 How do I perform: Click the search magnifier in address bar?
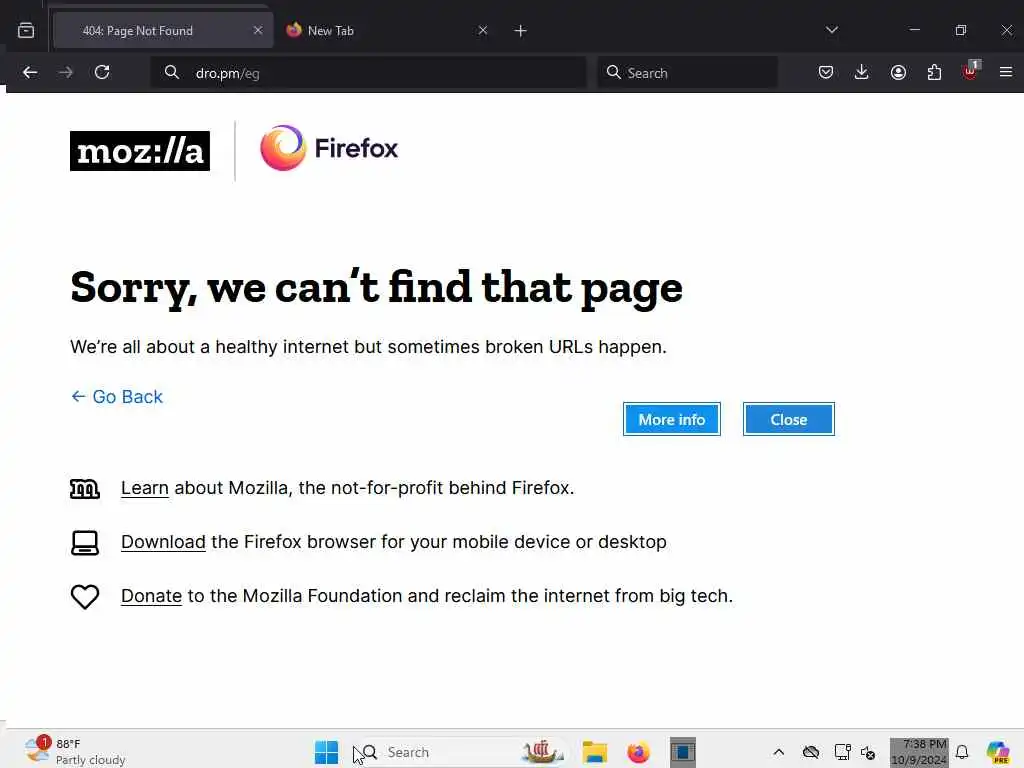pyautogui.click(x=171, y=72)
